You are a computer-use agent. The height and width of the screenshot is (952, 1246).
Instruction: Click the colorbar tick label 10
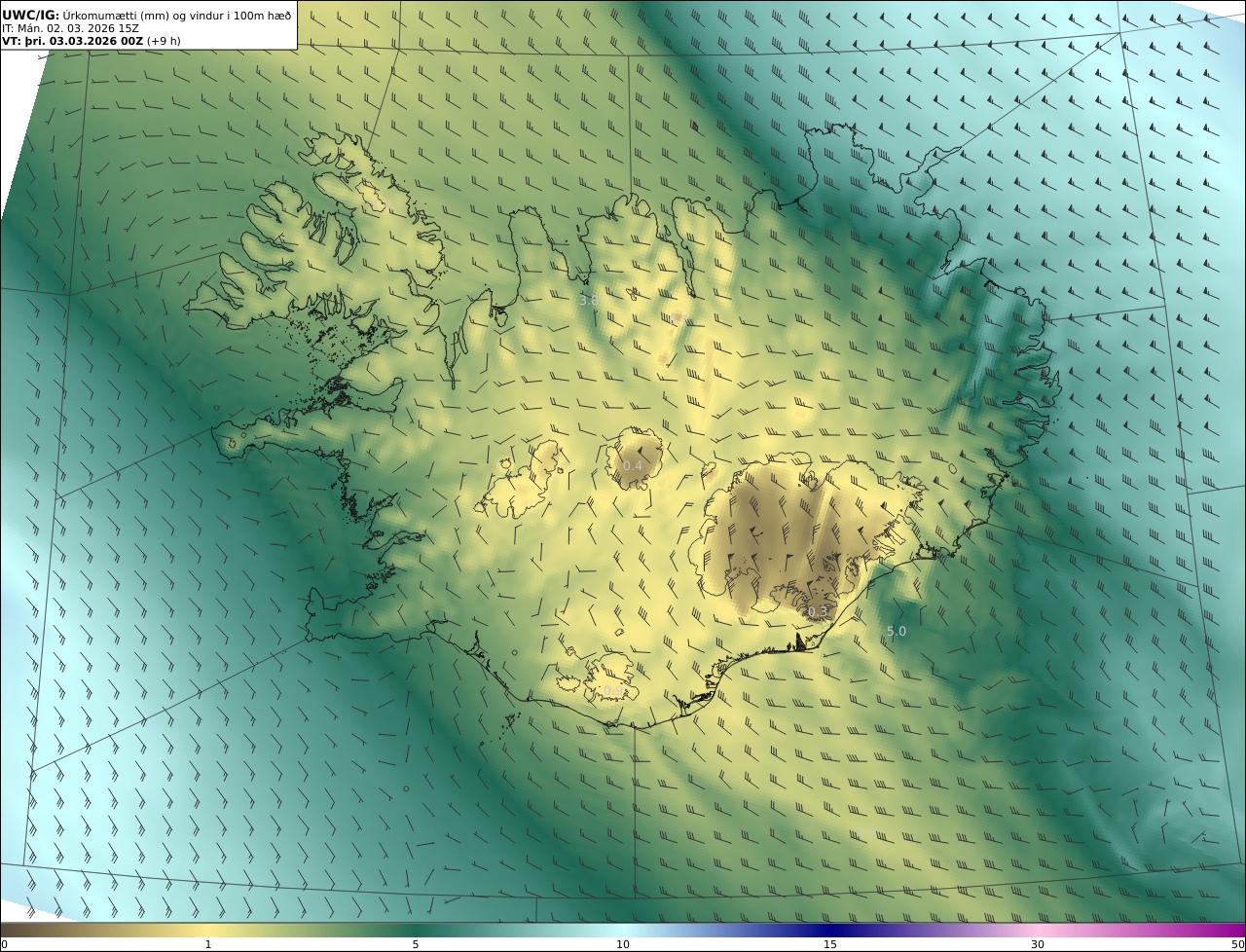(x=623, y=944)
